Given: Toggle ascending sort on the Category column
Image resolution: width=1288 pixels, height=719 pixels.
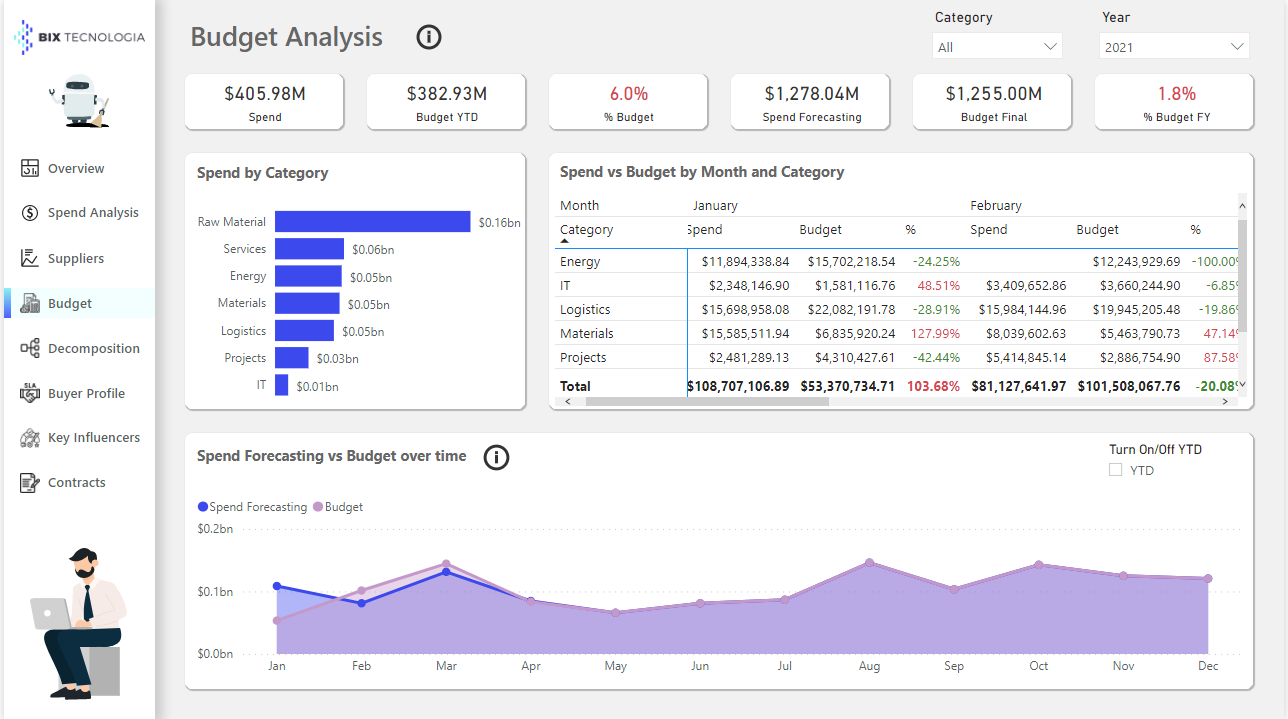Looking at the screenshot, I should click(586, 229).
